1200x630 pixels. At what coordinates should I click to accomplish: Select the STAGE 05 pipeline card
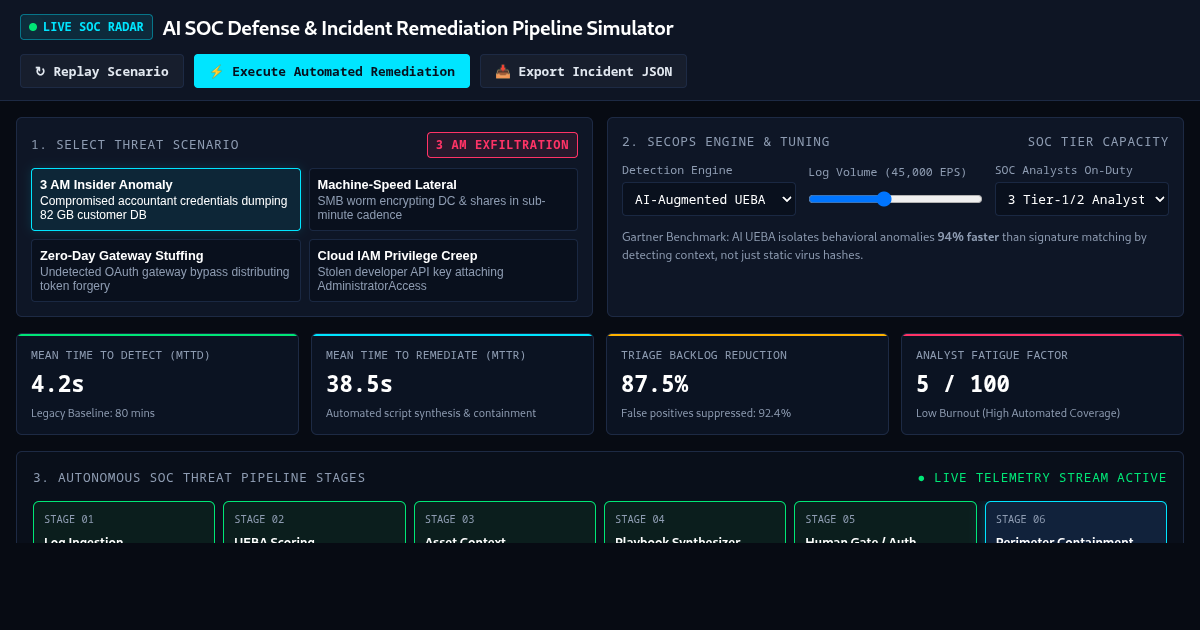[x=885, y=522]
